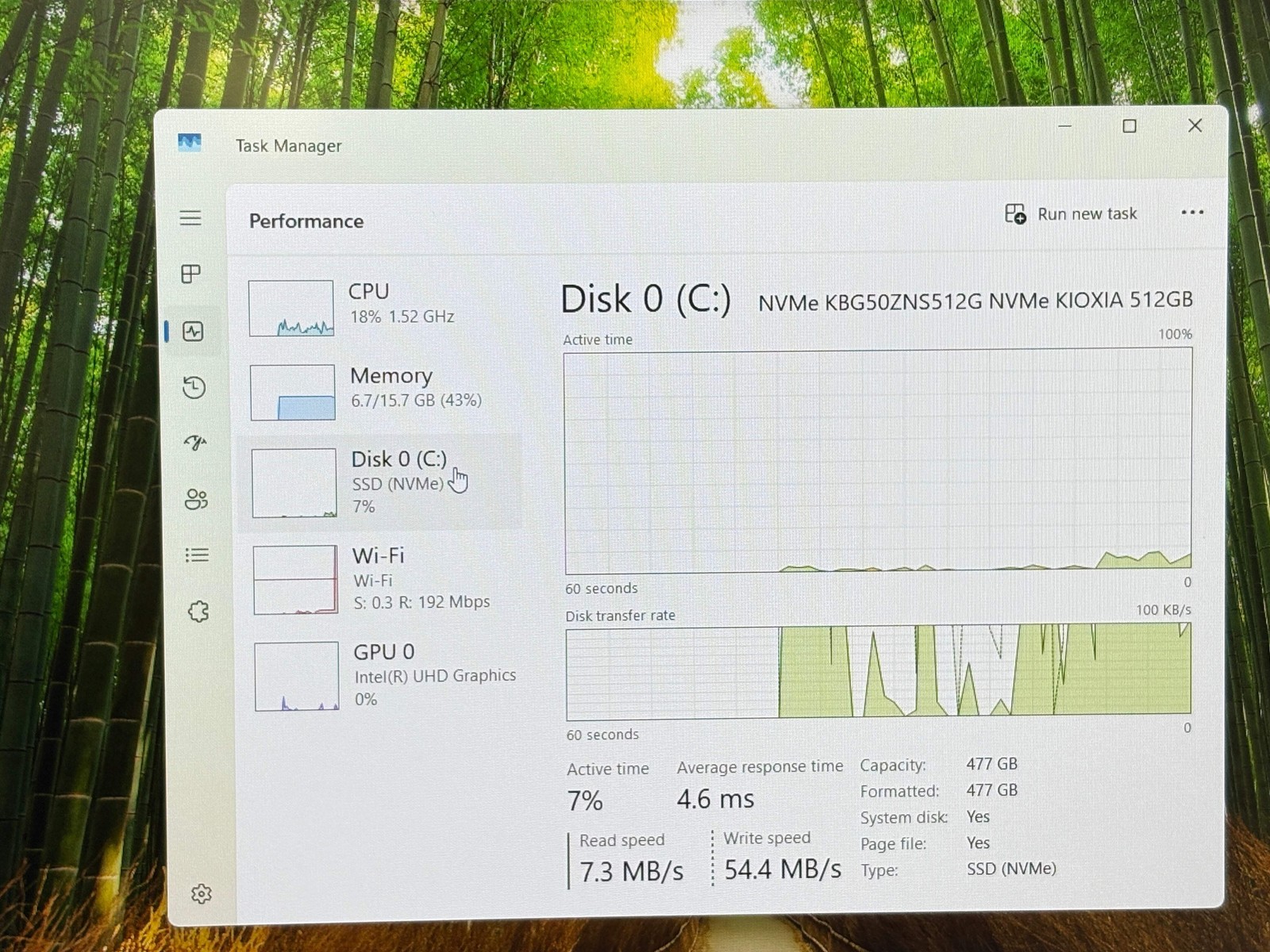
Task: Click the Run new task button
Action: (x=1071, y=214)
